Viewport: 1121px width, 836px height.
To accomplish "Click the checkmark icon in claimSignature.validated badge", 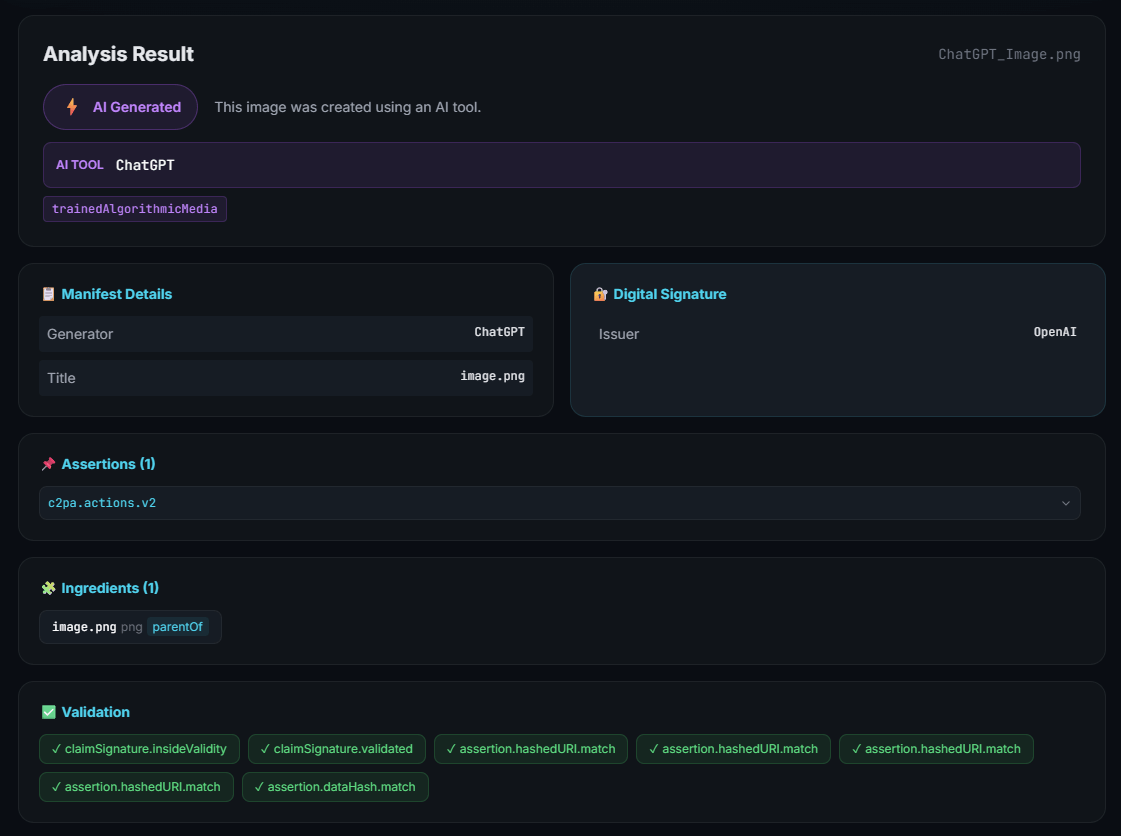I will [265, 748].
